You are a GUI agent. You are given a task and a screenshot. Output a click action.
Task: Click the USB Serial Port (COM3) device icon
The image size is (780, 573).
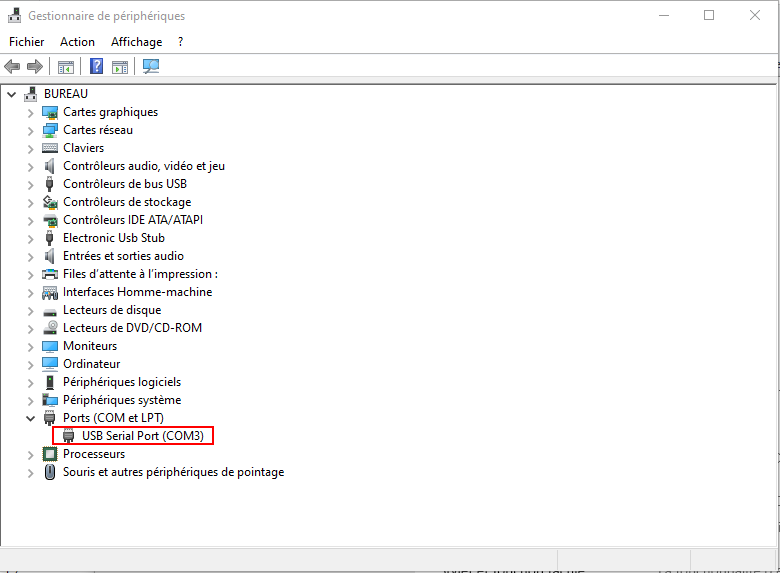[69, 436]
